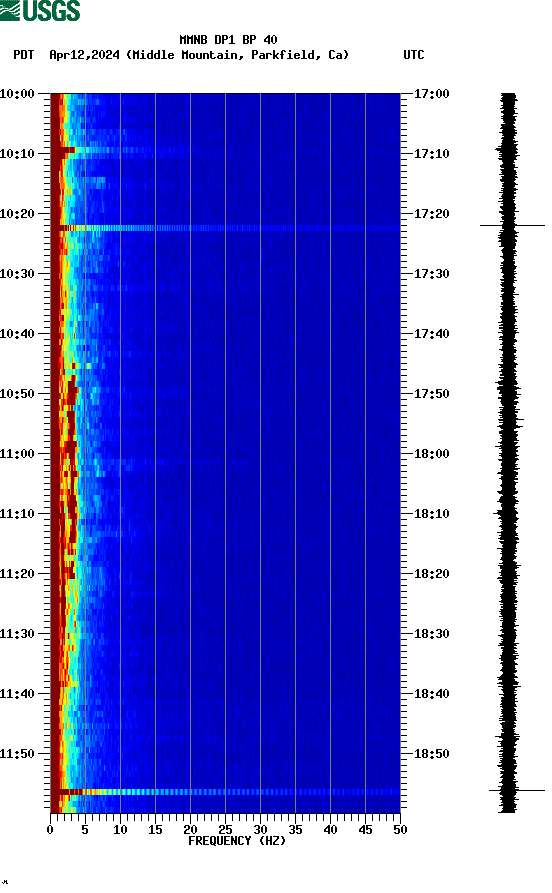Click the 17:30 UTC time label
This screenshot has width=552, height=893.
(432, 274)
